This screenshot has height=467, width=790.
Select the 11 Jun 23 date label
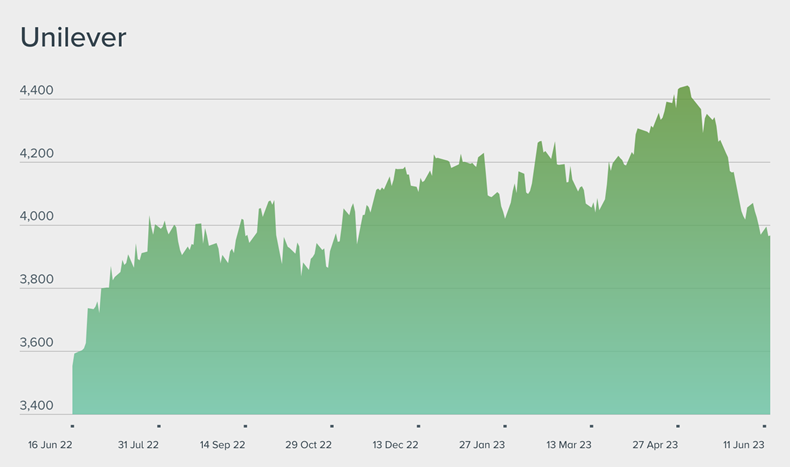(743, 445)
